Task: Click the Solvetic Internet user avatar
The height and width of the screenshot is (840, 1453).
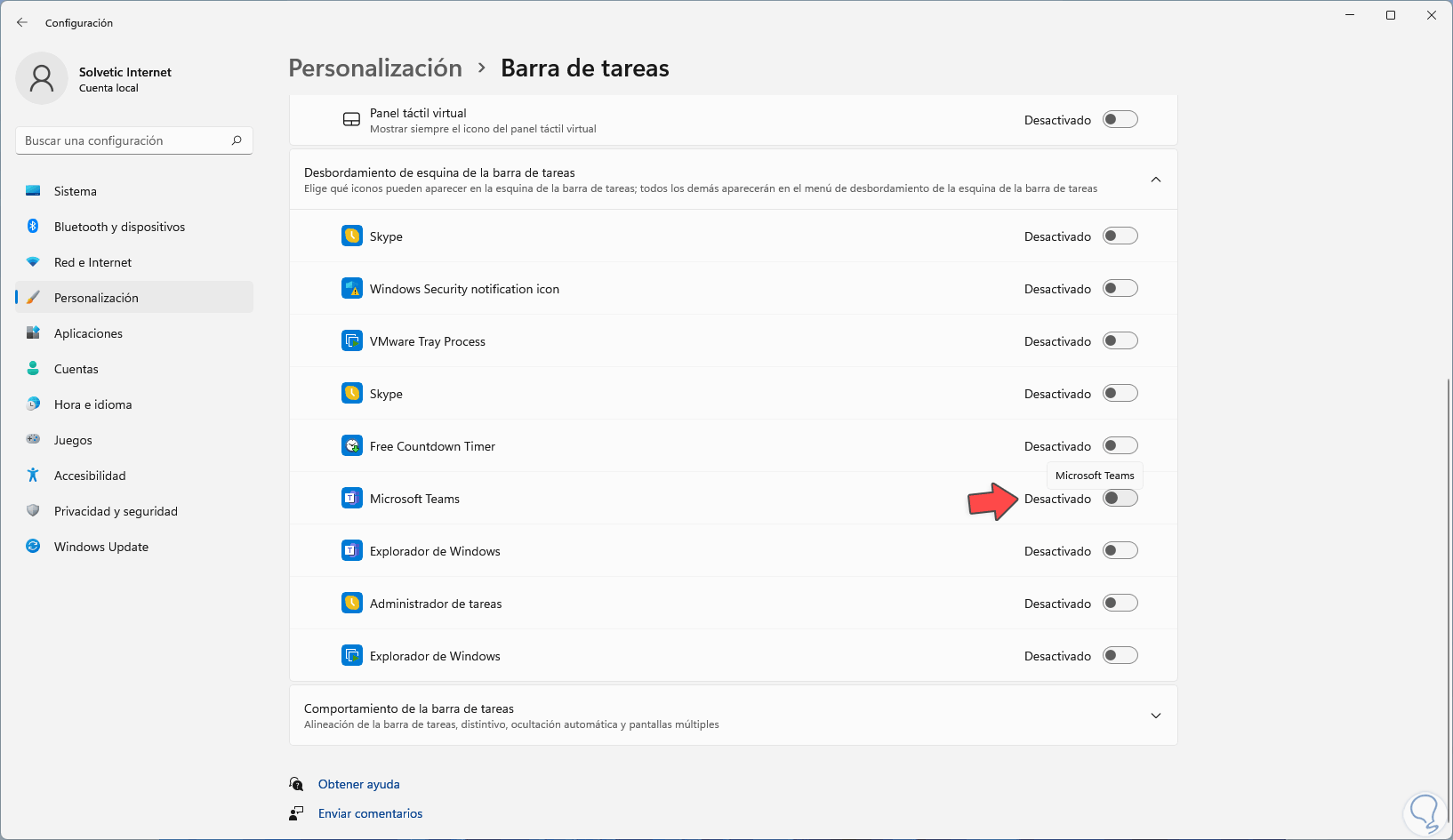Action: point(42,78)
